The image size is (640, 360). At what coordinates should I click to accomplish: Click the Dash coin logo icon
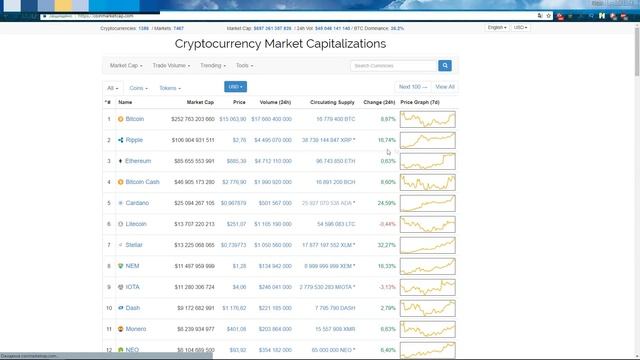tap(120, 308)
